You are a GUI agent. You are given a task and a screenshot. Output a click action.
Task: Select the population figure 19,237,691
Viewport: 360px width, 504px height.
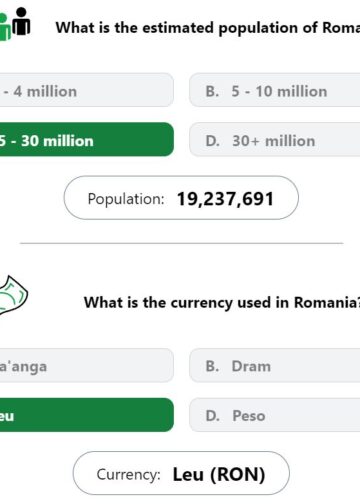[225, 199]
